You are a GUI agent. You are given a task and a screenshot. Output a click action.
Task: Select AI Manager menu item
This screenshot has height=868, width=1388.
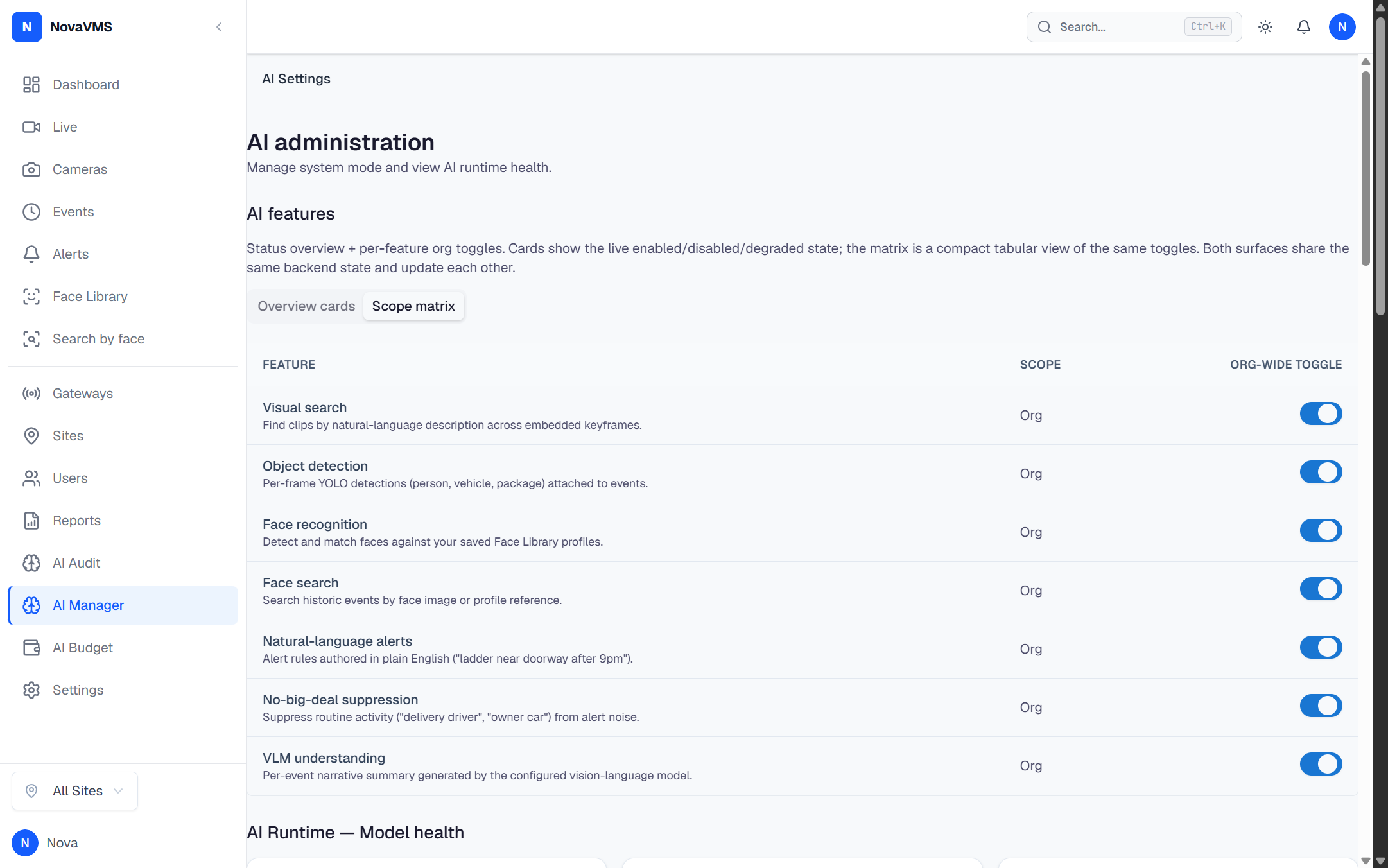[123, 605]
